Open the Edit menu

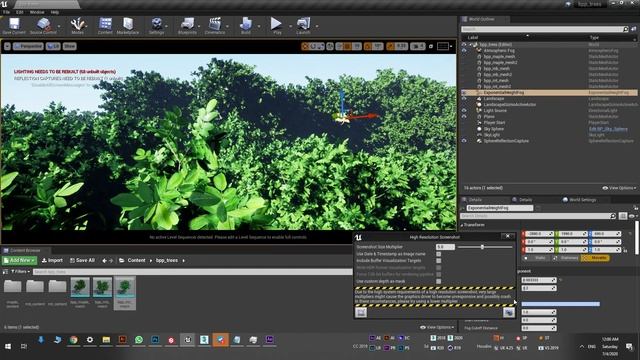tap(20, 12)
